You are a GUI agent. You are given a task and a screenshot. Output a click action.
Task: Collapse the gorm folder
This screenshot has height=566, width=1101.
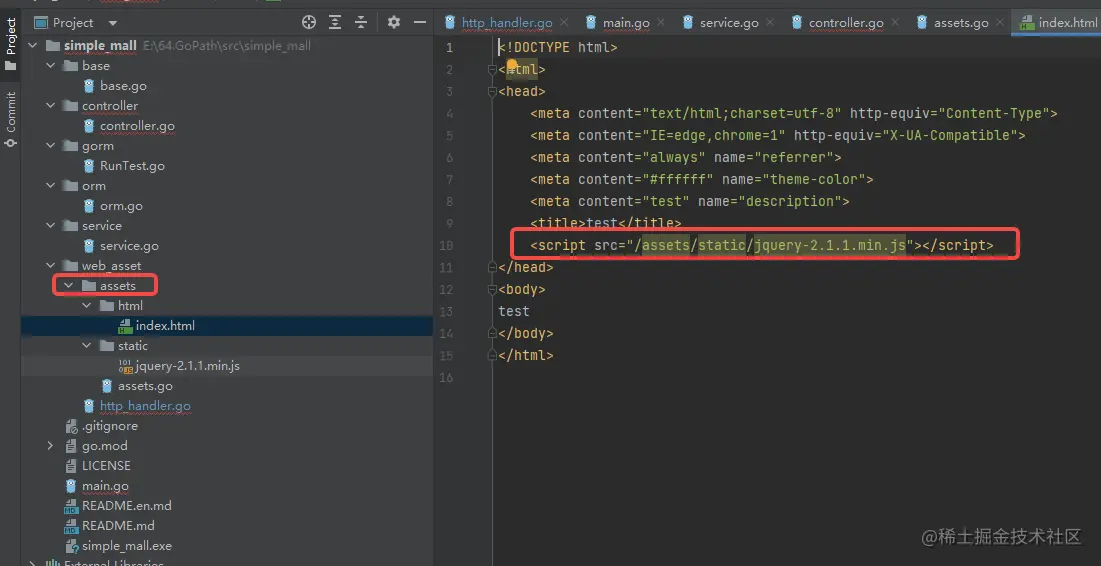[x=51, y=145]
